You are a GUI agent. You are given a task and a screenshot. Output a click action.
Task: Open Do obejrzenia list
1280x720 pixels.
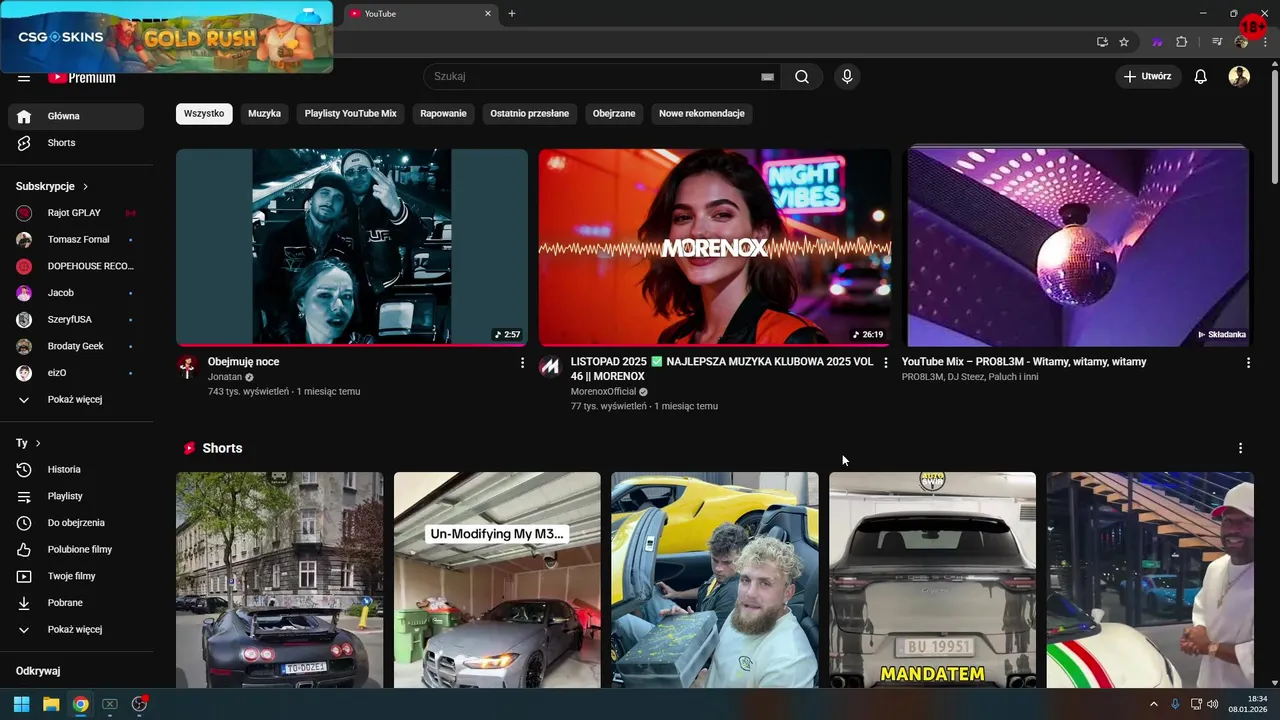(x=76, y=523)
